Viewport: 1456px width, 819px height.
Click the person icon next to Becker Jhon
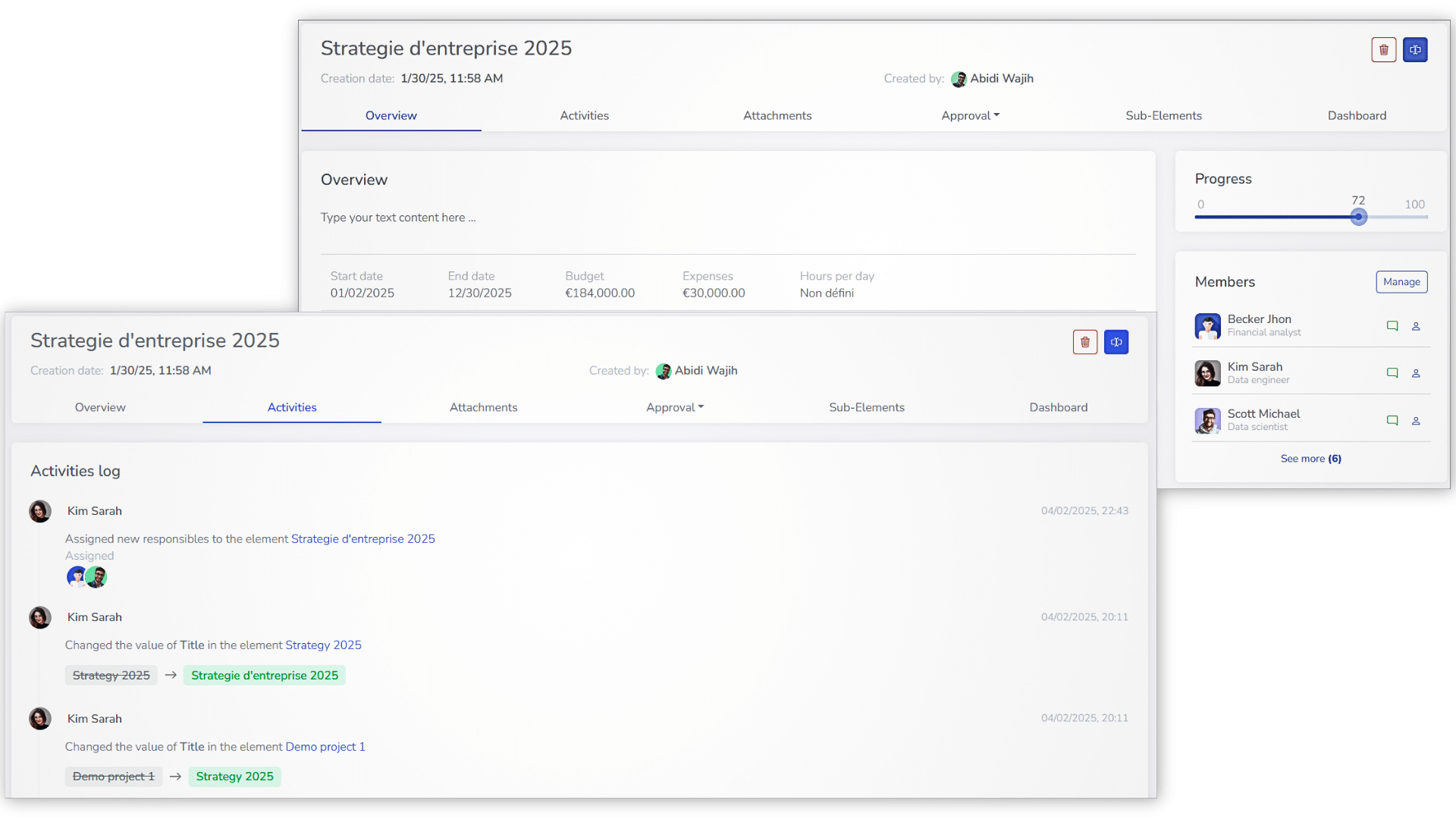(1416, 326)
